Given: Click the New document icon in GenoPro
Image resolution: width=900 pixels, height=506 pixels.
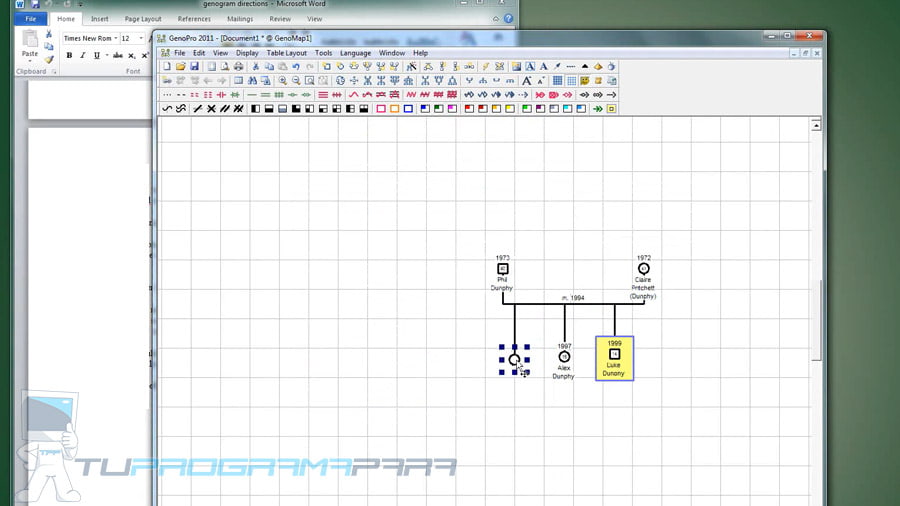Looking at the screenshot, I should coord(166,67).
